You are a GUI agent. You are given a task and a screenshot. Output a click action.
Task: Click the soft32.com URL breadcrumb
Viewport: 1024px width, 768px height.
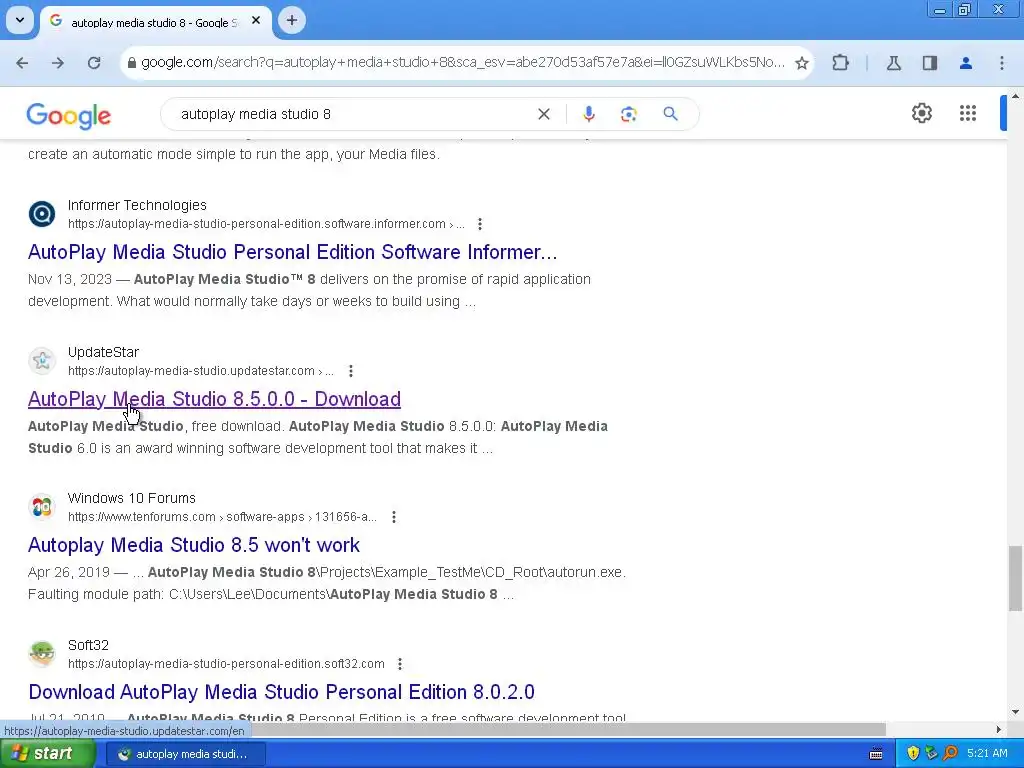pos(226,664)
